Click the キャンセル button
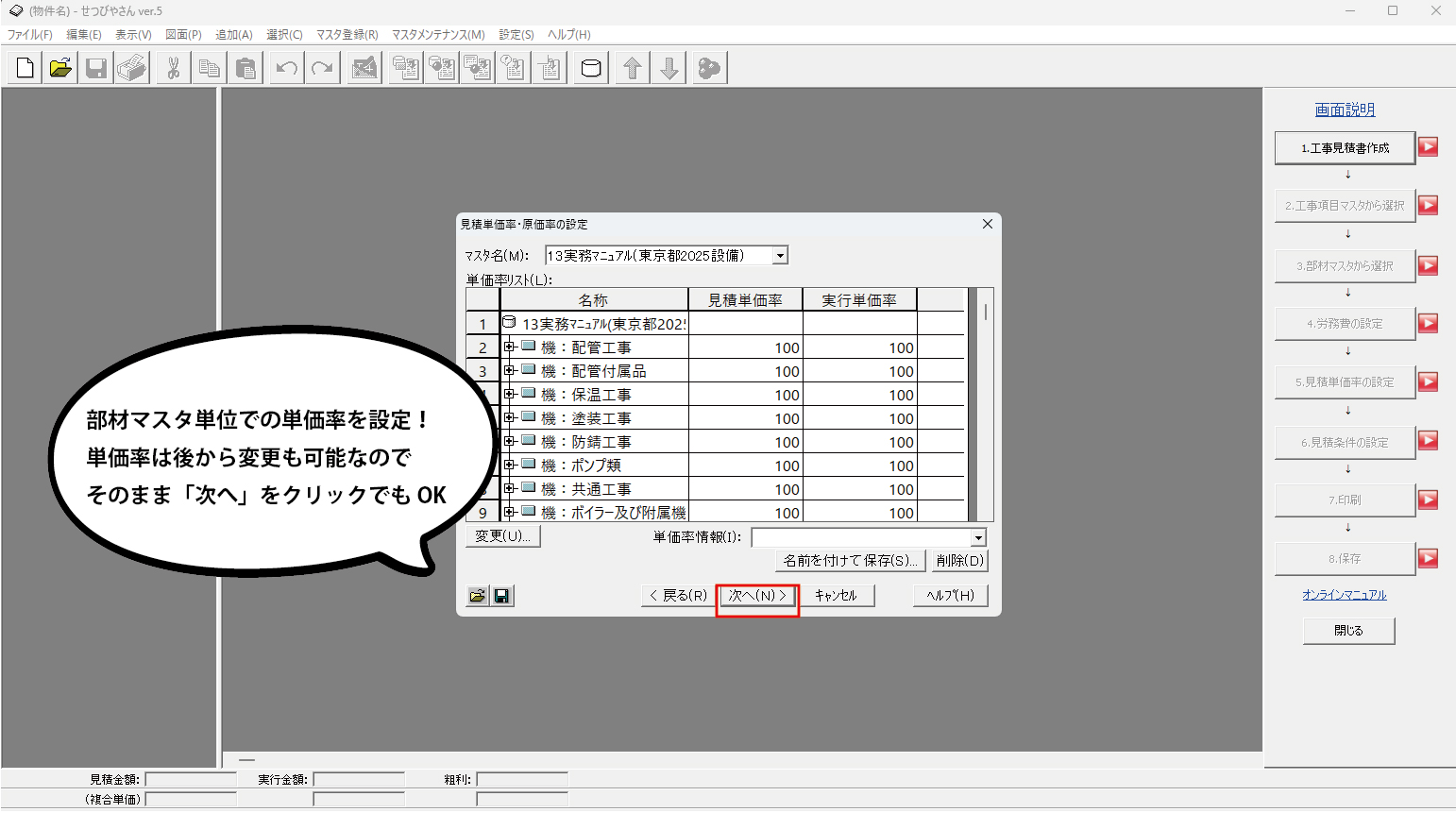 [x=836, y=596]
